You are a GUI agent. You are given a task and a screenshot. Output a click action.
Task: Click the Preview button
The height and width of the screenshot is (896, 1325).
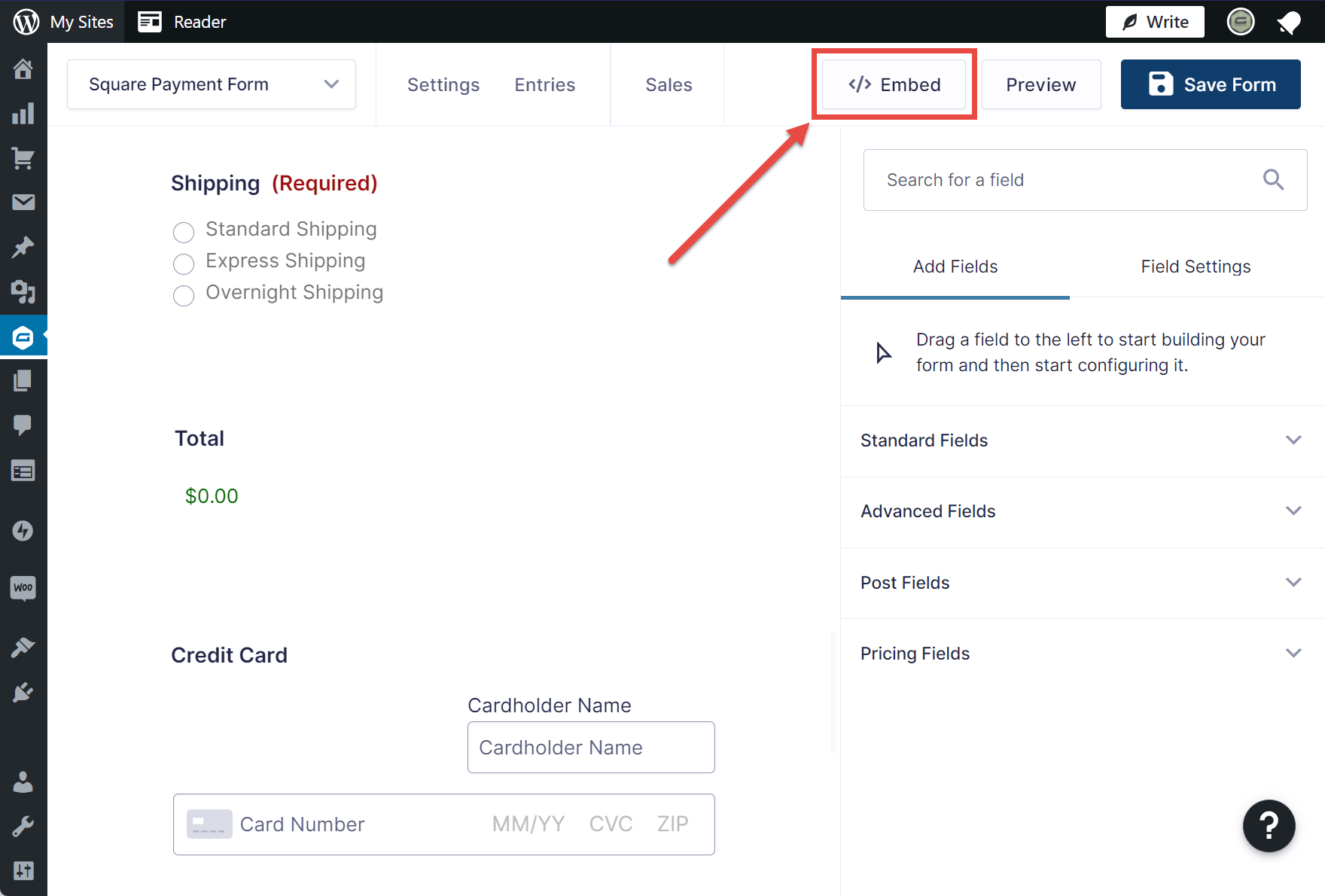coord(1041,84)
